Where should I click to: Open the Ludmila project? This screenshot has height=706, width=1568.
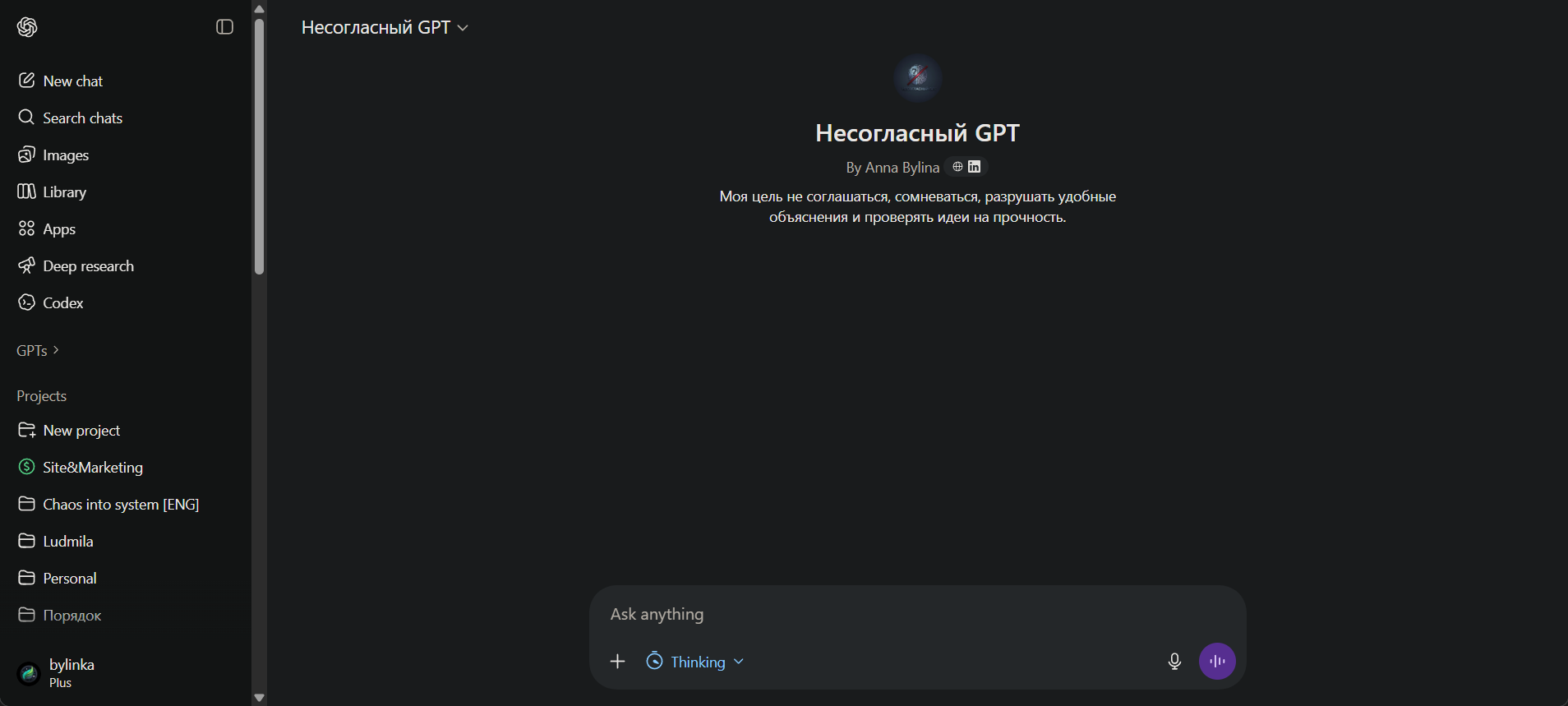tap(126, 541)
